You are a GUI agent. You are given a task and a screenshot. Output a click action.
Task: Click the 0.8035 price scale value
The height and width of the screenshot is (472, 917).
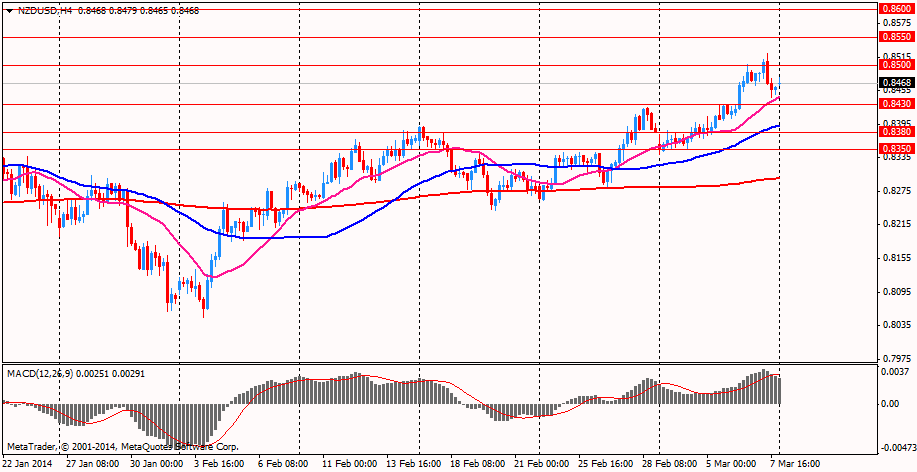(x=897, y=325)
